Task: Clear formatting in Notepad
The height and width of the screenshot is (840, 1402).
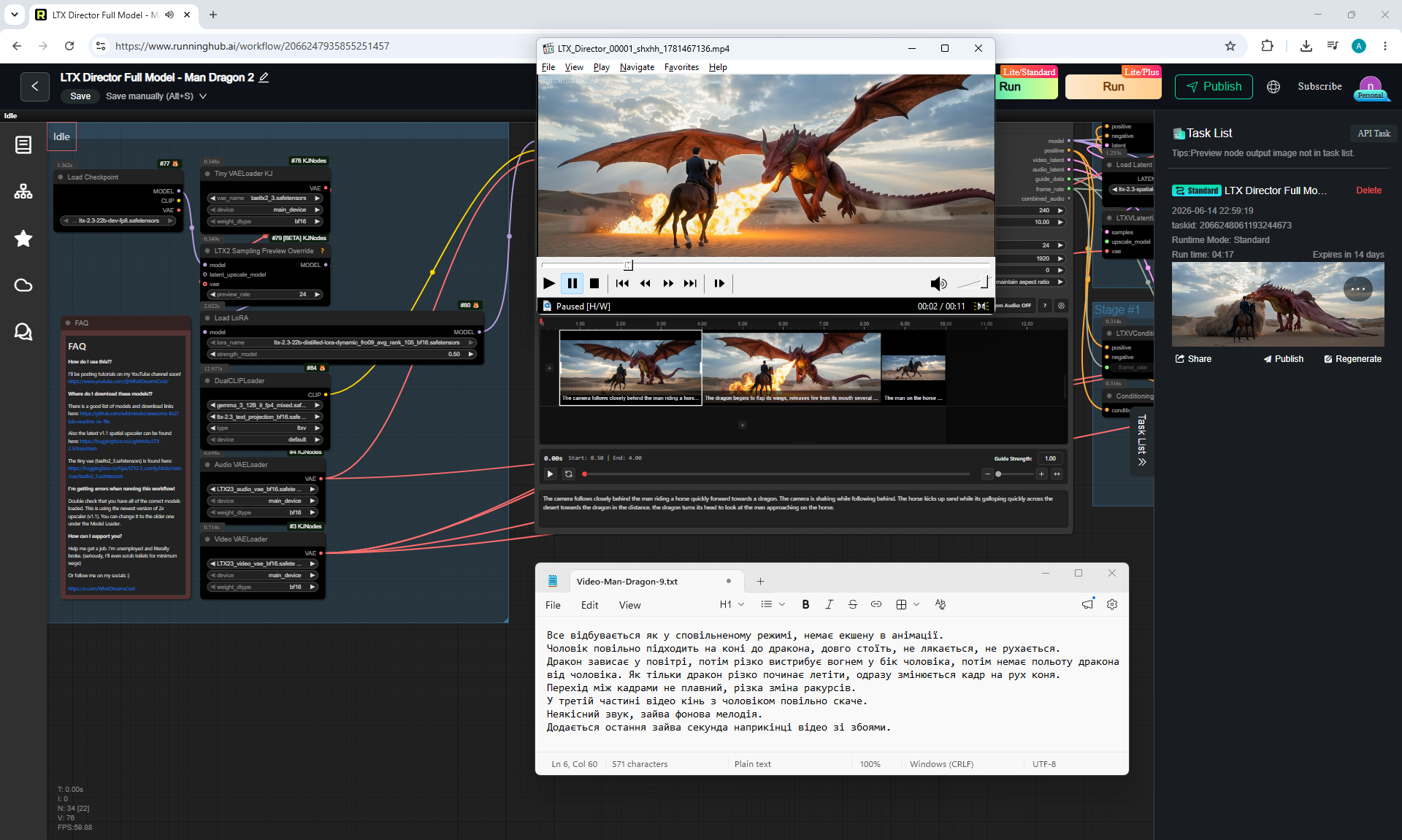Action: point(940,604)
